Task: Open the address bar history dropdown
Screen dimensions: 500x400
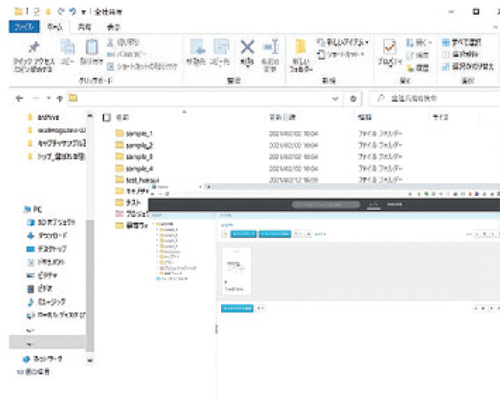Action: pyautogui.click(x=335, y=99)
